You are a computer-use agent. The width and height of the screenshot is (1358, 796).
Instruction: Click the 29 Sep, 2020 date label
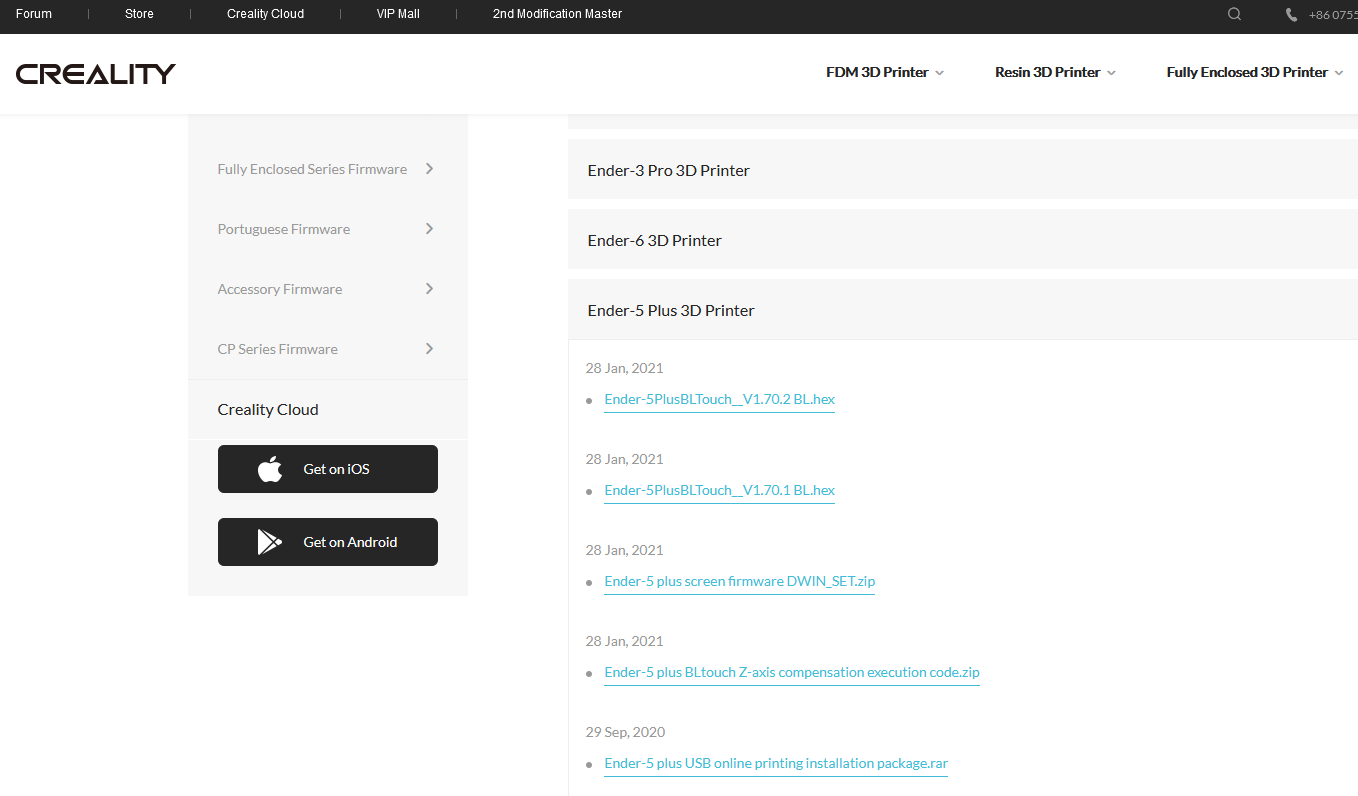625,732
